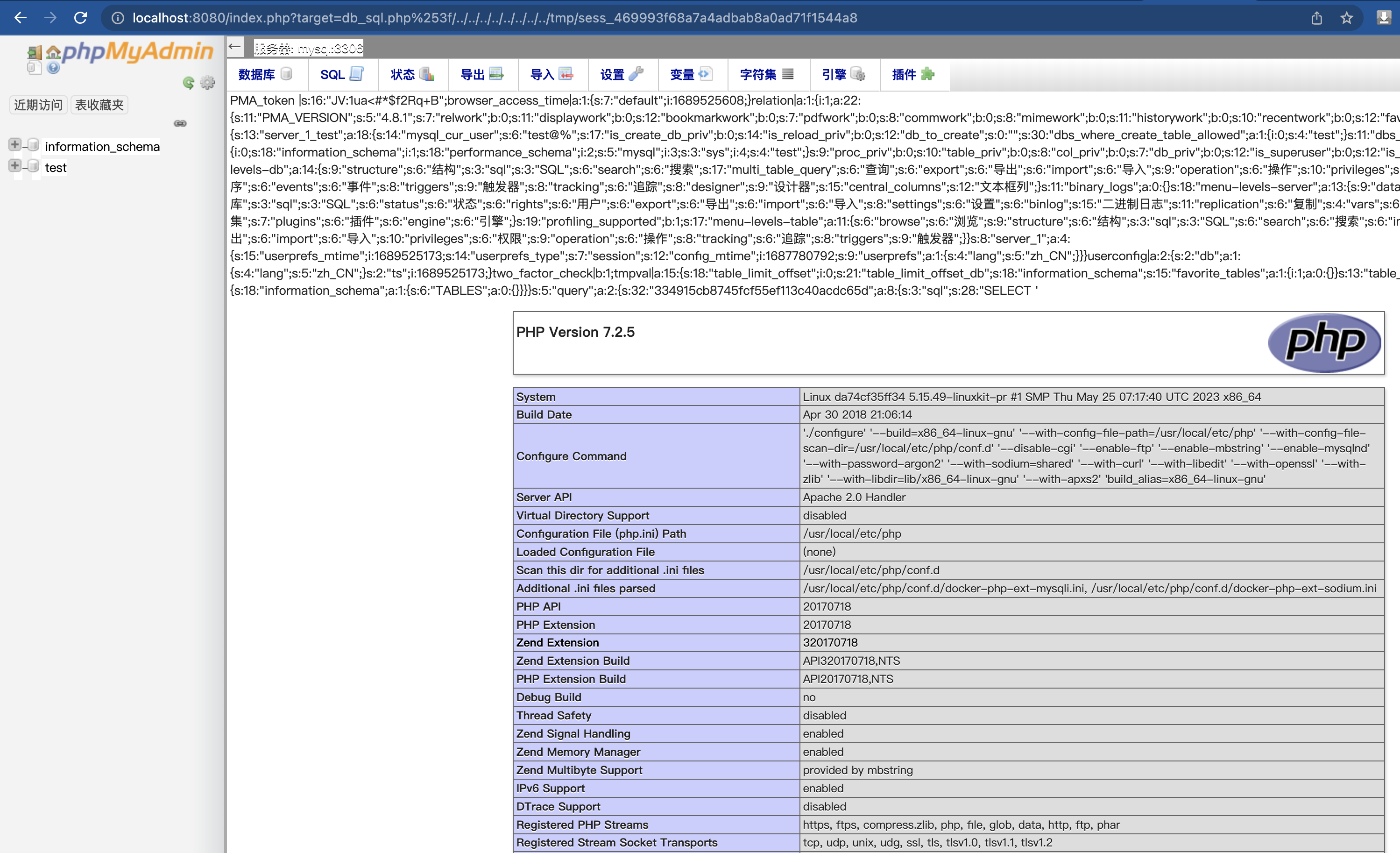Collapse navigation panel with left arrow

tap(235, 47)
